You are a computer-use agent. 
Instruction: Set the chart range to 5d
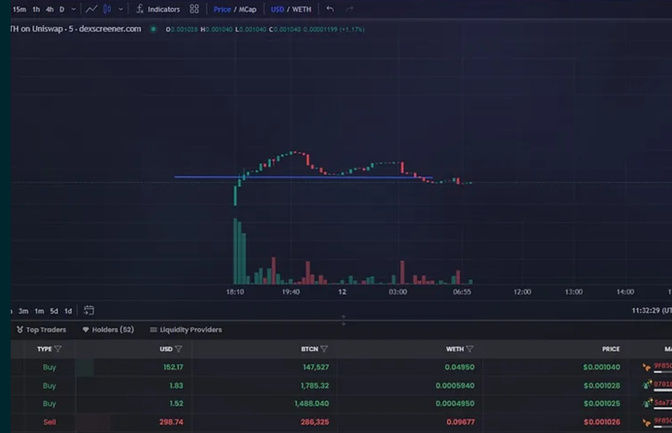[54, 311]
